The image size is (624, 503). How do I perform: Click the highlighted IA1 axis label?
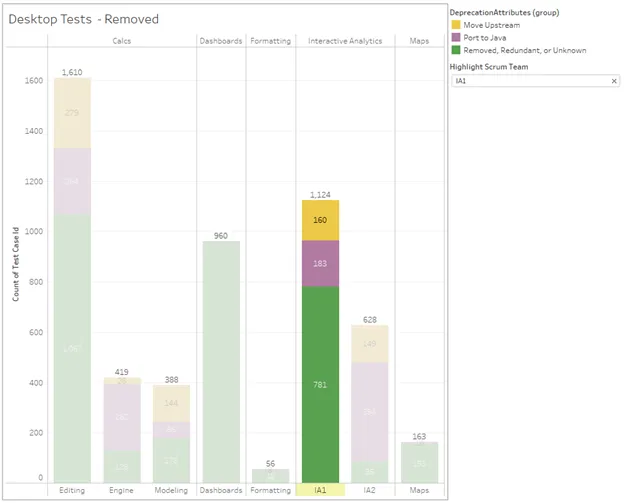(x=320, y=490)
